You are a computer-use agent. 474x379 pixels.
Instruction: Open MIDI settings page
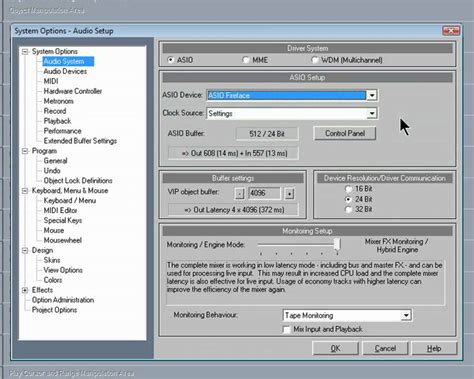pyautogui.click(x=51, y=81)
